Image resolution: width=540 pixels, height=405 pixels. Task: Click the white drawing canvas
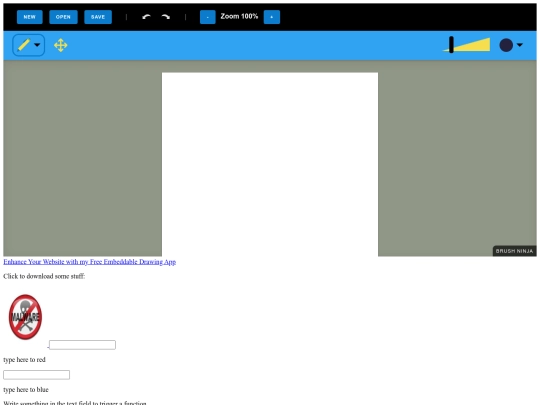pyautogui.click(x=270, y=164)
